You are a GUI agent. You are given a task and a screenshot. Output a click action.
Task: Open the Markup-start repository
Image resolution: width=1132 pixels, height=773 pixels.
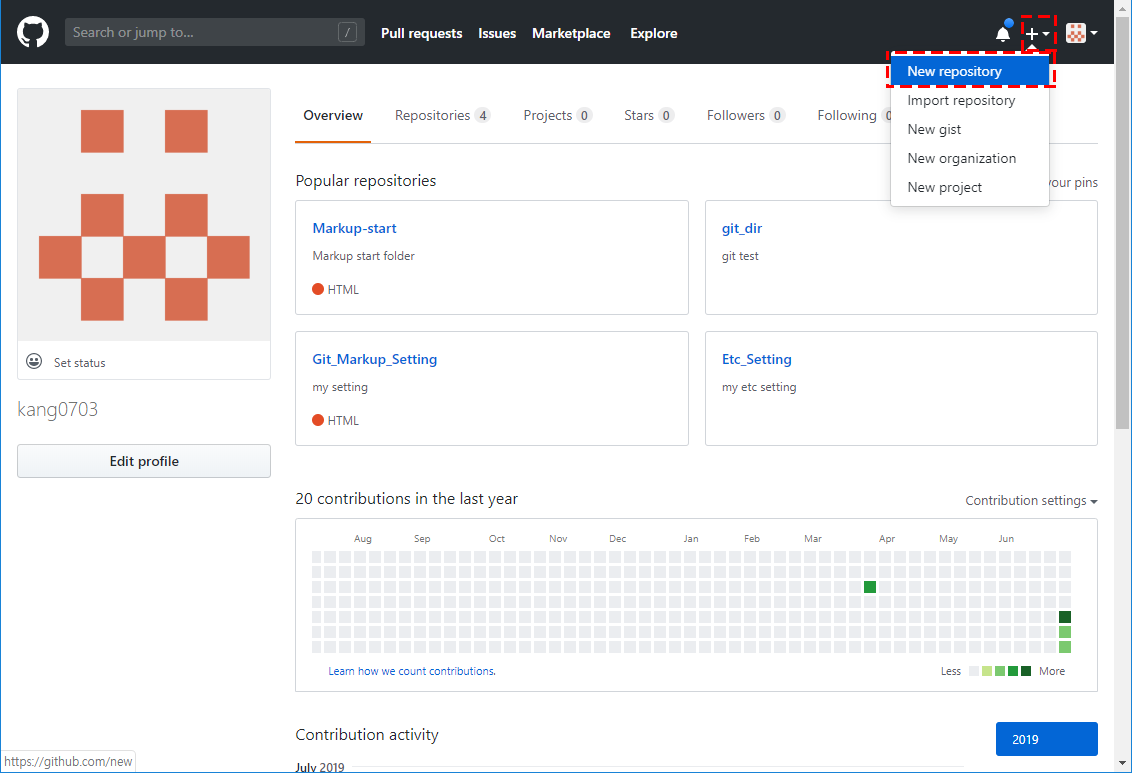354,228
